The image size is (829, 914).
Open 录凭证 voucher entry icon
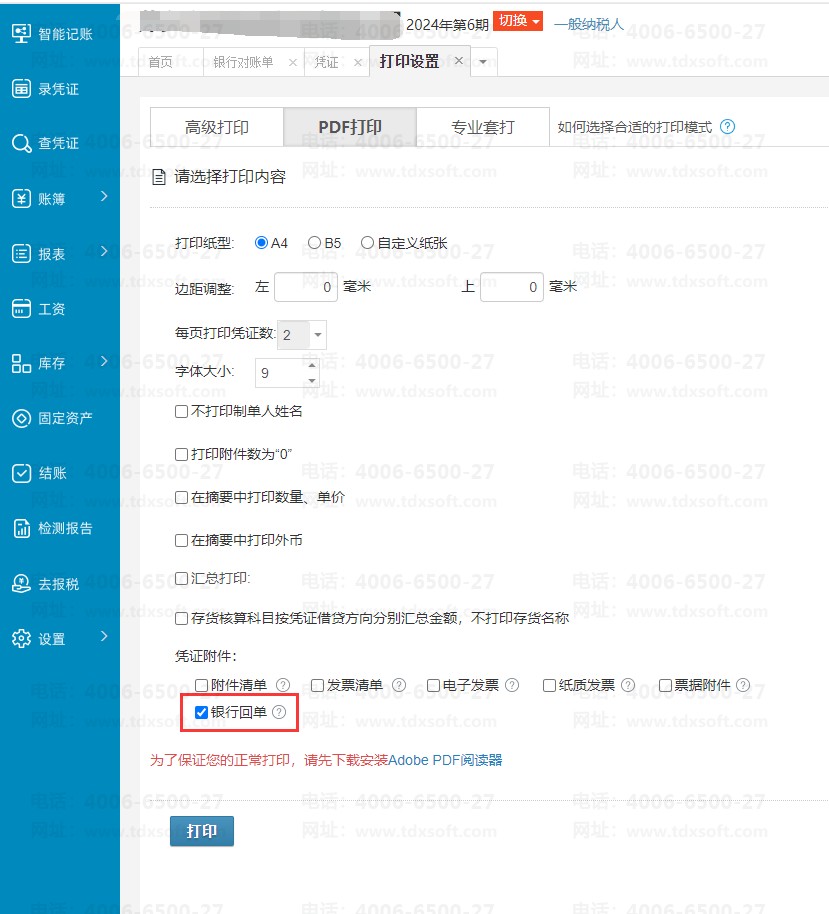(21, 88)
